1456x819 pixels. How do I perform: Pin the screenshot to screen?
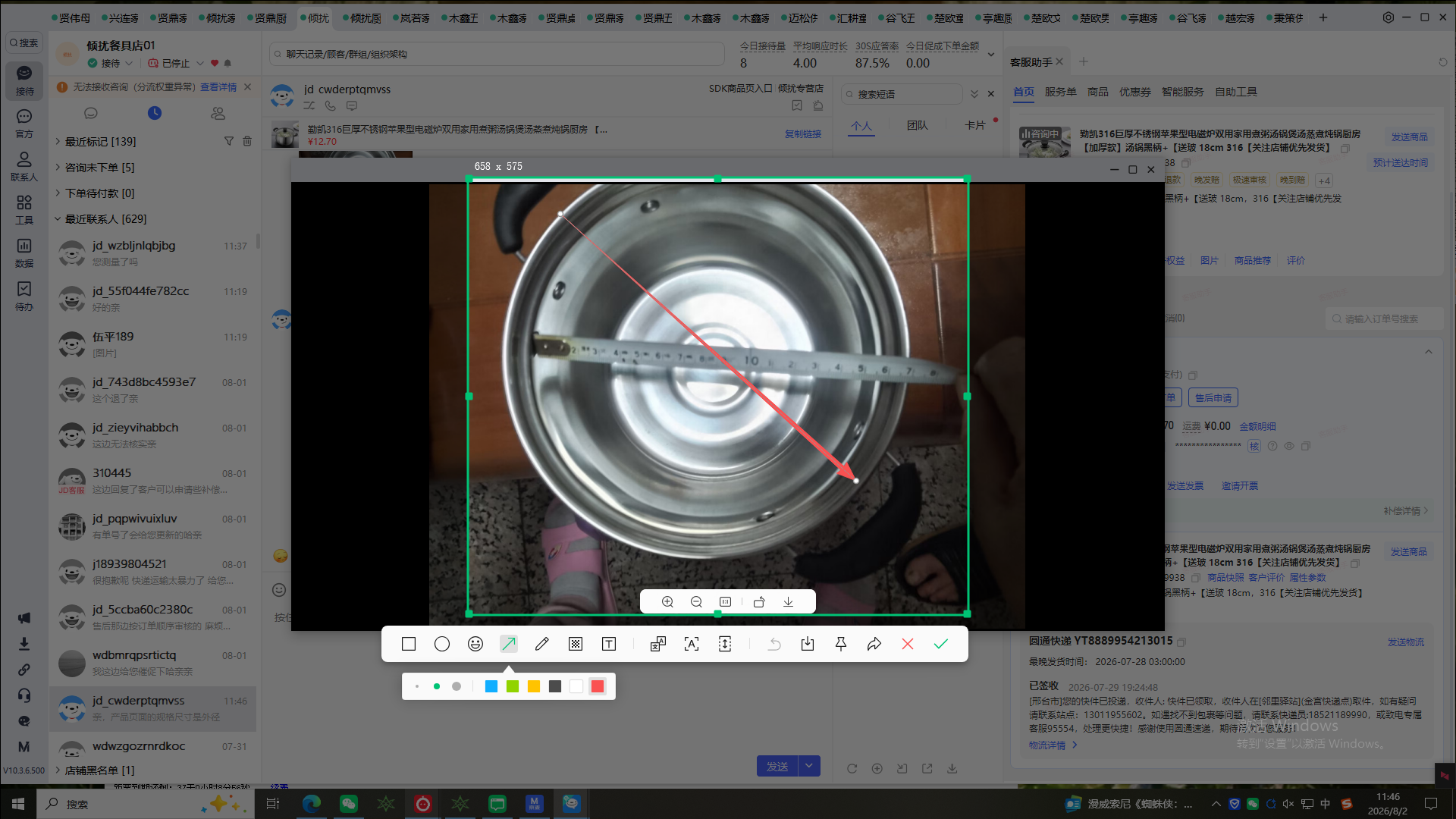(x=841, y=644)
